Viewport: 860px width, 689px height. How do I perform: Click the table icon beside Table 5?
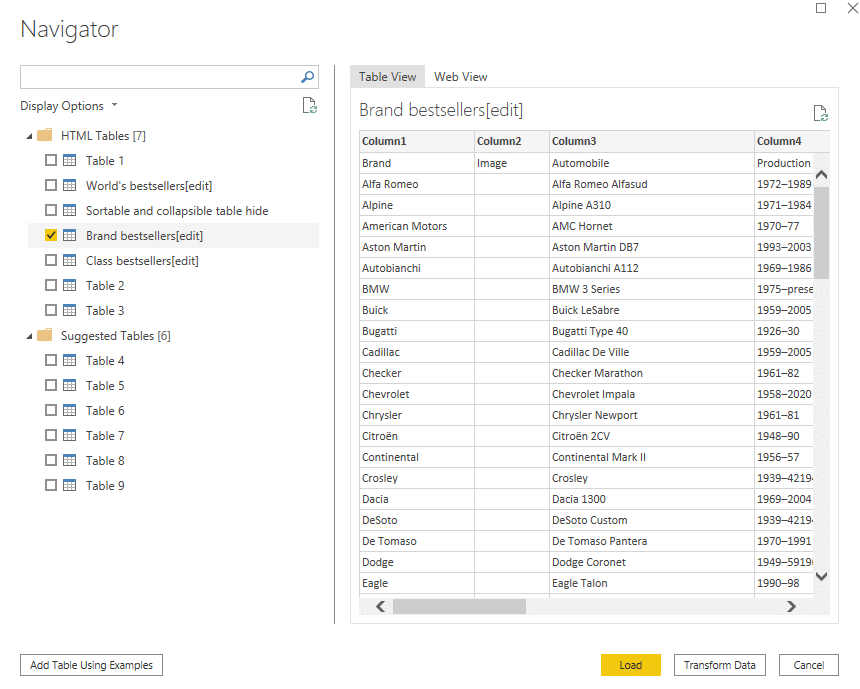click(x=70, y=385)
